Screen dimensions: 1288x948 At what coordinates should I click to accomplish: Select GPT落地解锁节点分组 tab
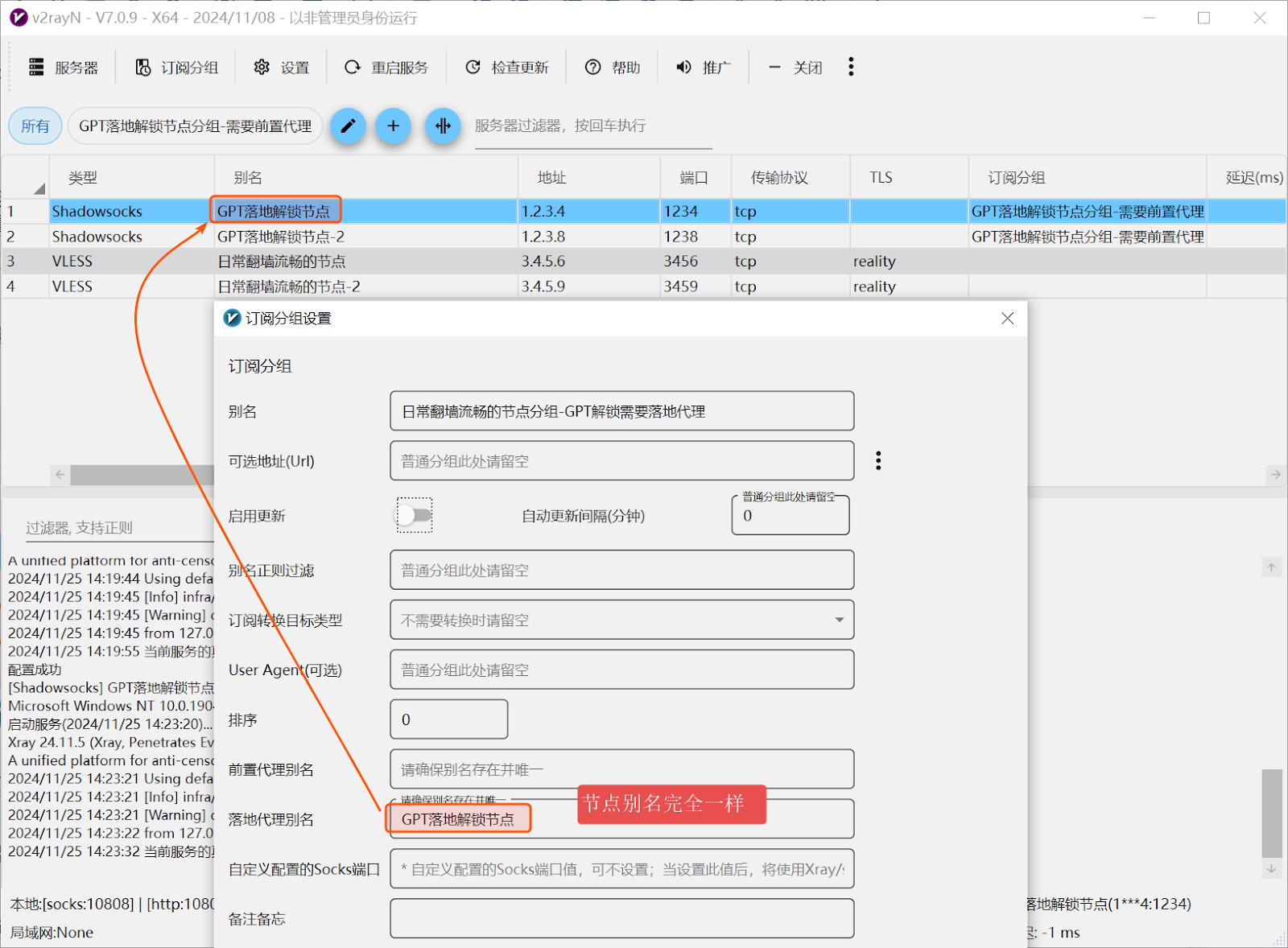coord(195,126)
